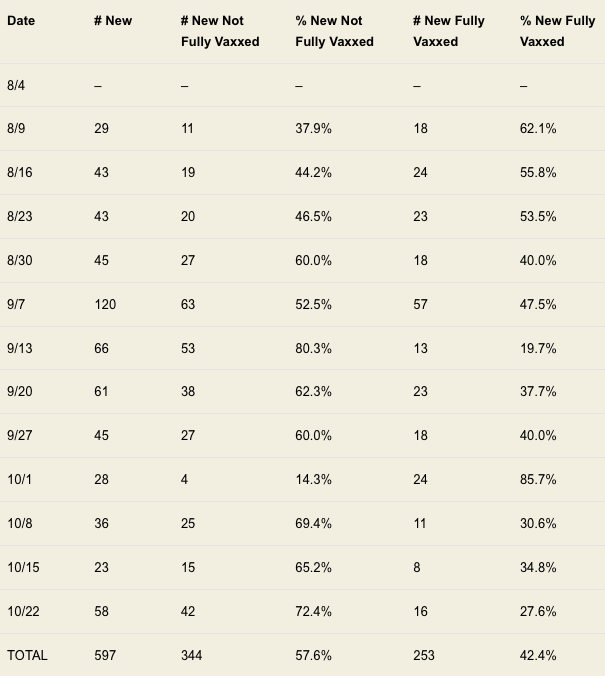The image size is (605, 676).
Task: Click the Date column header
Action: click(x=20, y=21)
